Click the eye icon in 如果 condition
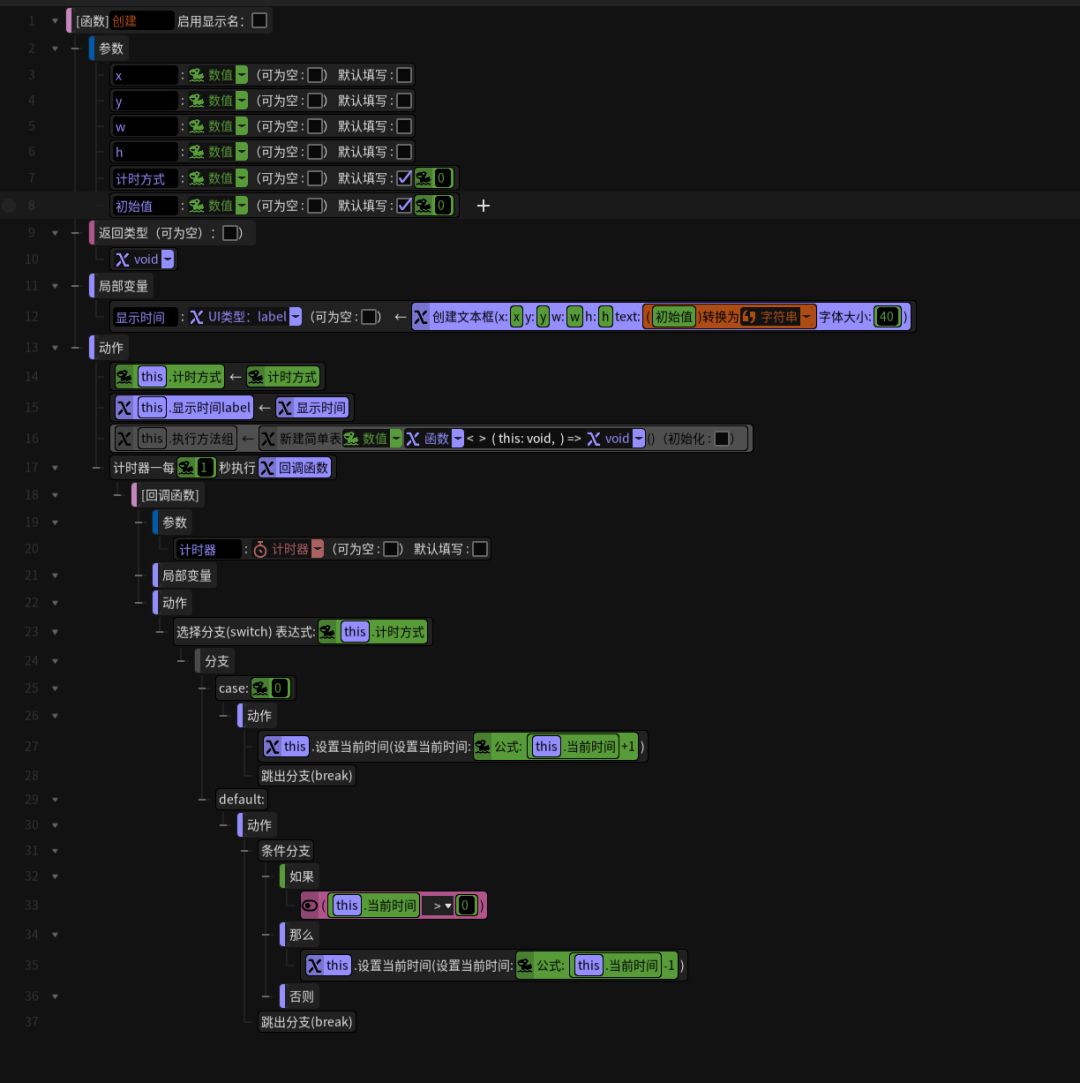The width and height of the screenshot is (1080, 1083). point(310,905)
